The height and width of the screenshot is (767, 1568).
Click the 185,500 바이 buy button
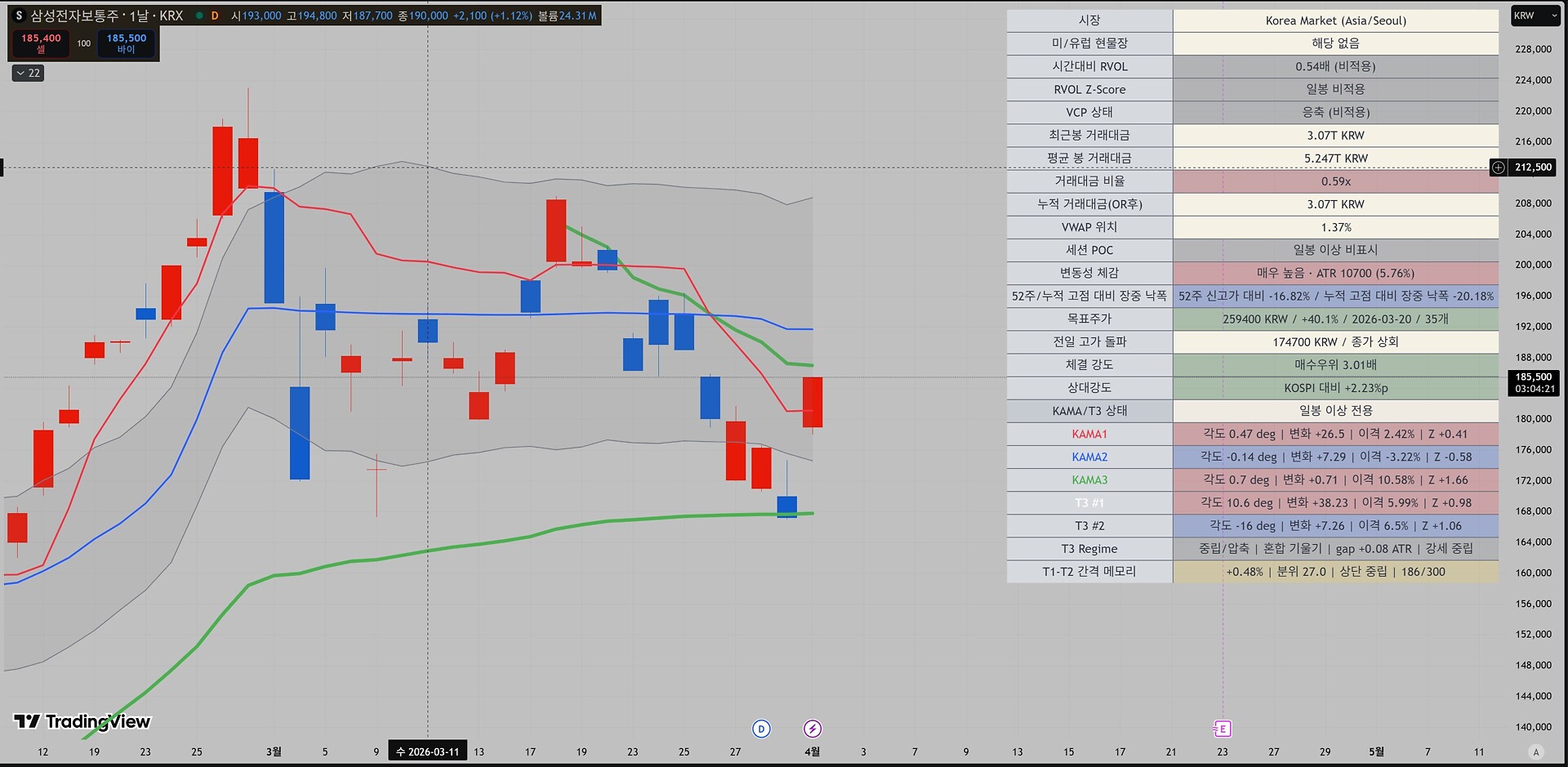coord(127,43)
